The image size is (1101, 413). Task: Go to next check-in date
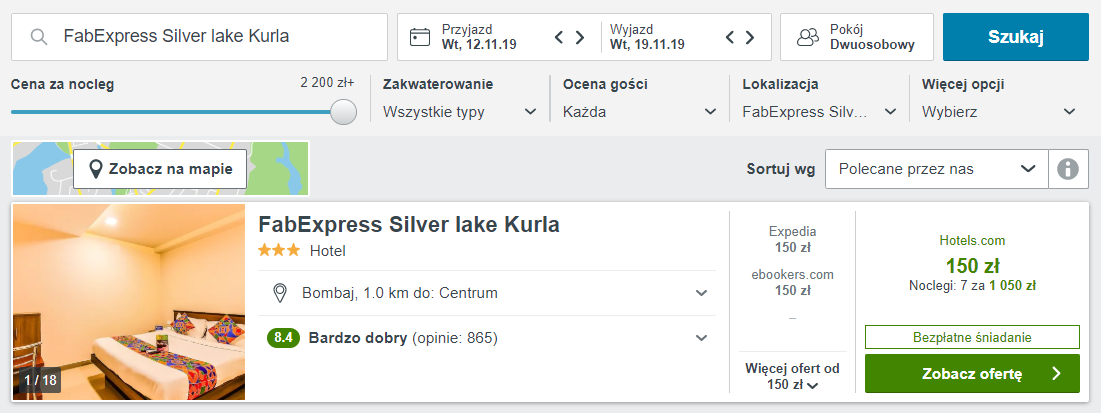pos(580,38)
